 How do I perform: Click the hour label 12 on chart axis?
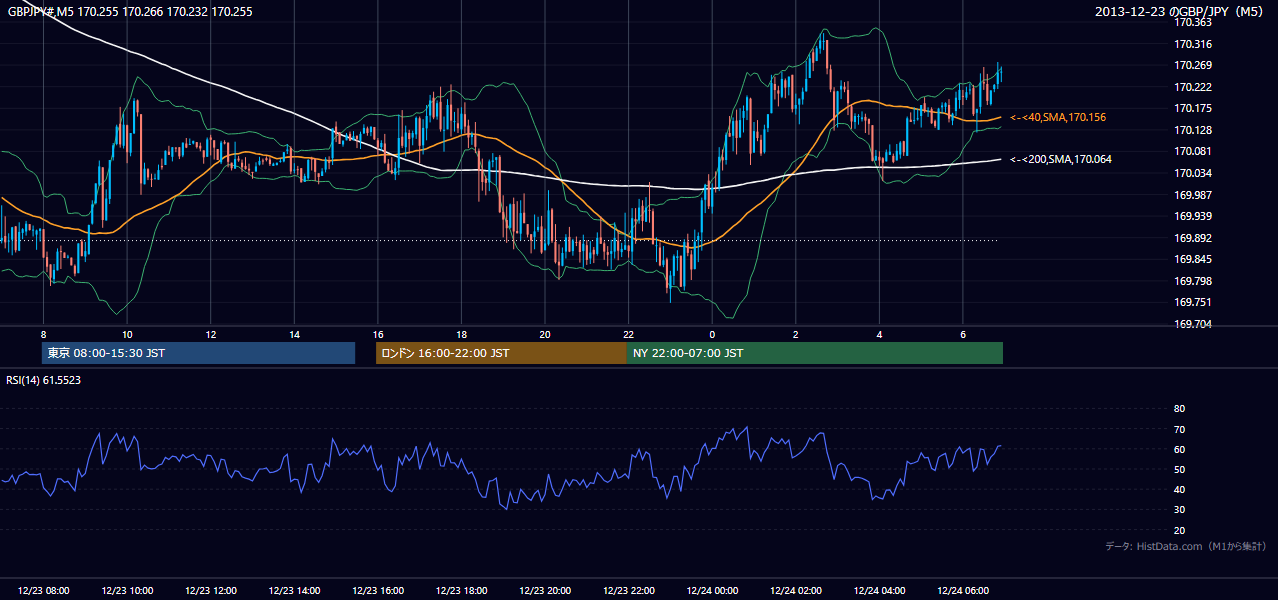[210, 334]
